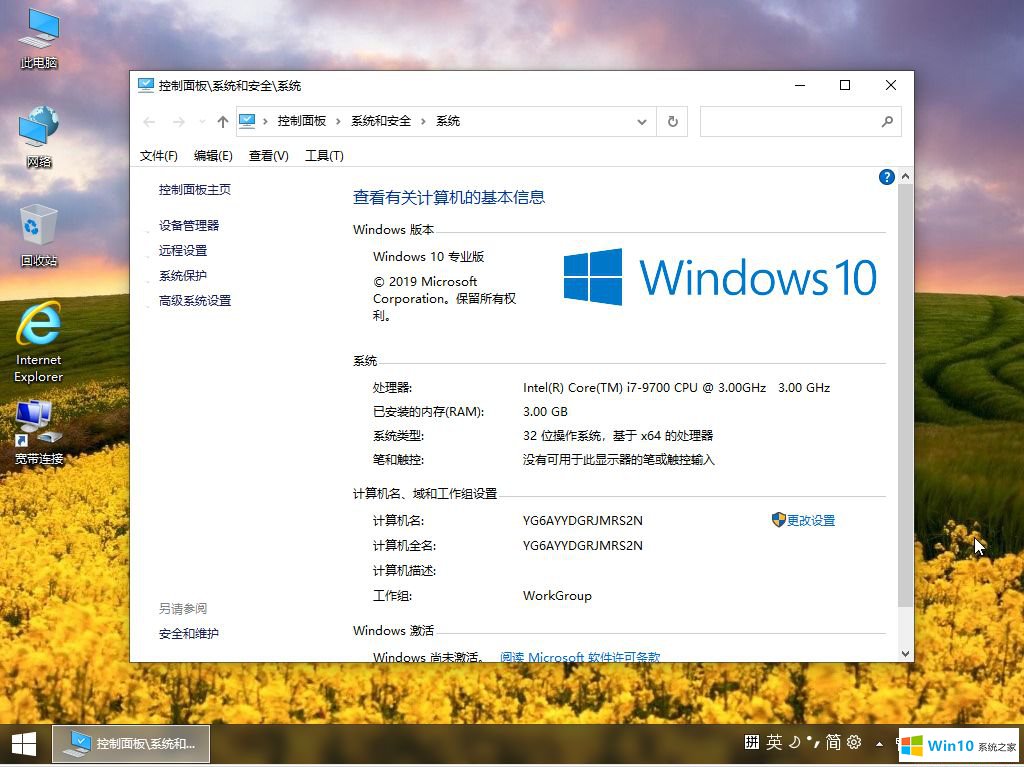Click the 更改设置 link

810,521
